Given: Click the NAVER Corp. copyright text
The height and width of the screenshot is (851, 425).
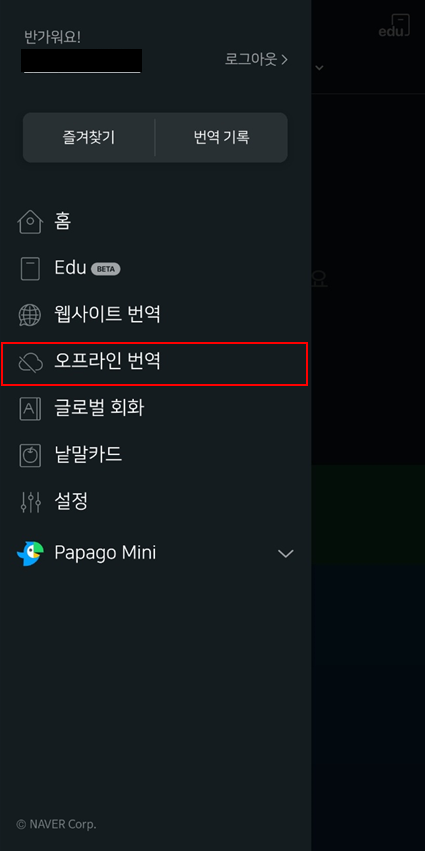Looking at the screenshot, I should 56,824.
